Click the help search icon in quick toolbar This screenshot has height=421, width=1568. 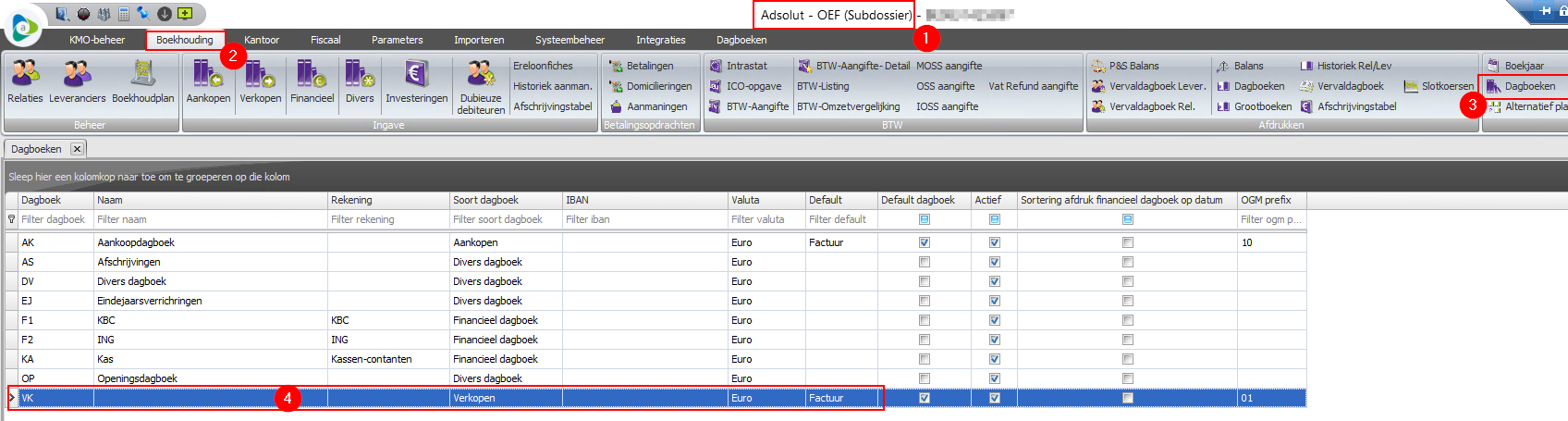pyautogui.click(x=63, y=14)
